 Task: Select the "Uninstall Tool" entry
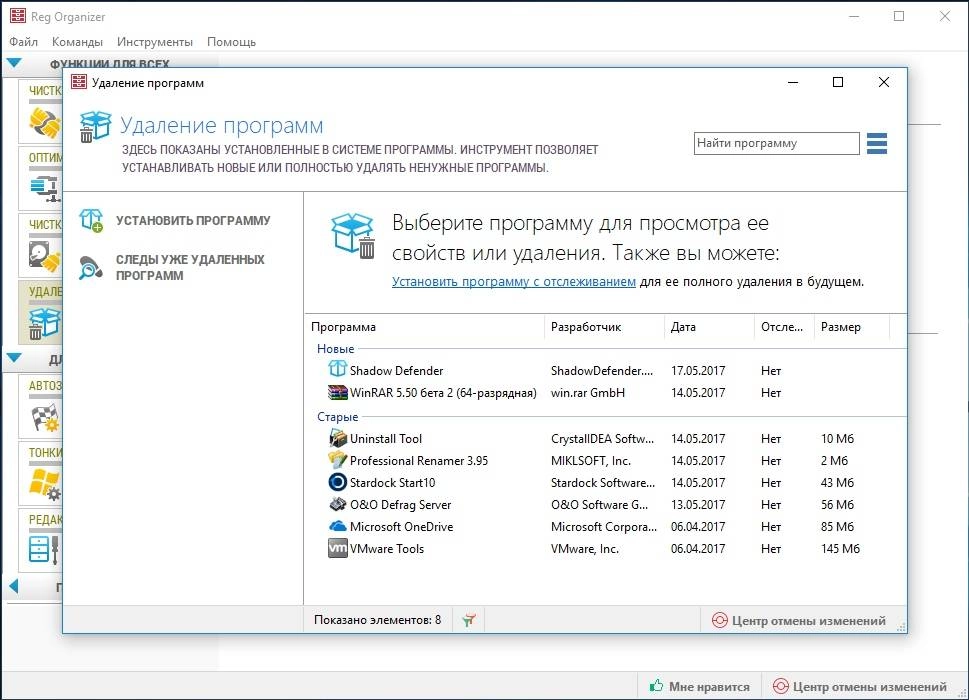tap(386, 439)
